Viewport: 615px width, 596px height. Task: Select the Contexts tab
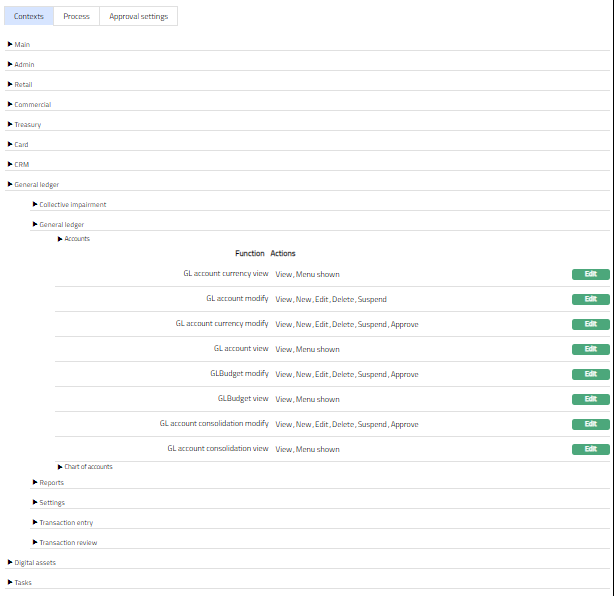coord(28,16)
